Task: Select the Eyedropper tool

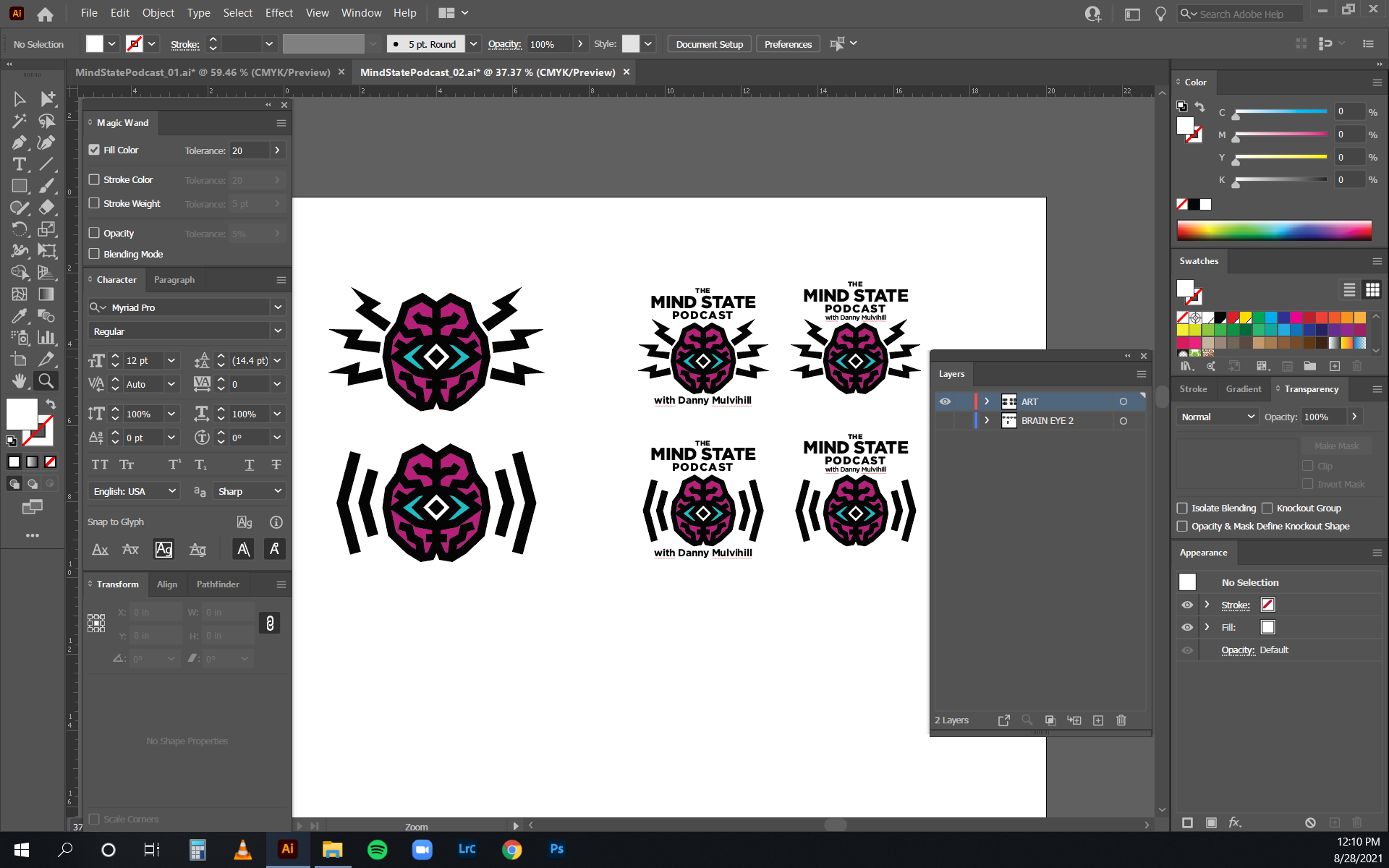Action: tap(19, 316)
